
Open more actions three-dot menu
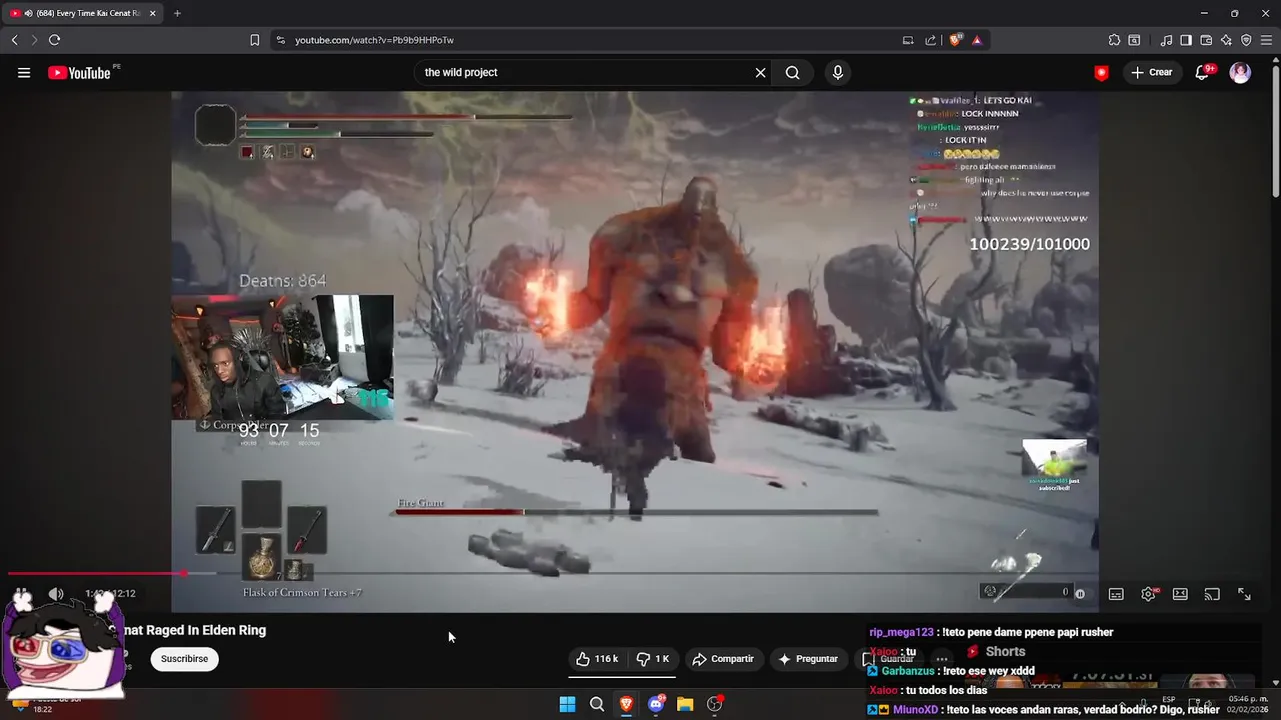click(941, 659)
